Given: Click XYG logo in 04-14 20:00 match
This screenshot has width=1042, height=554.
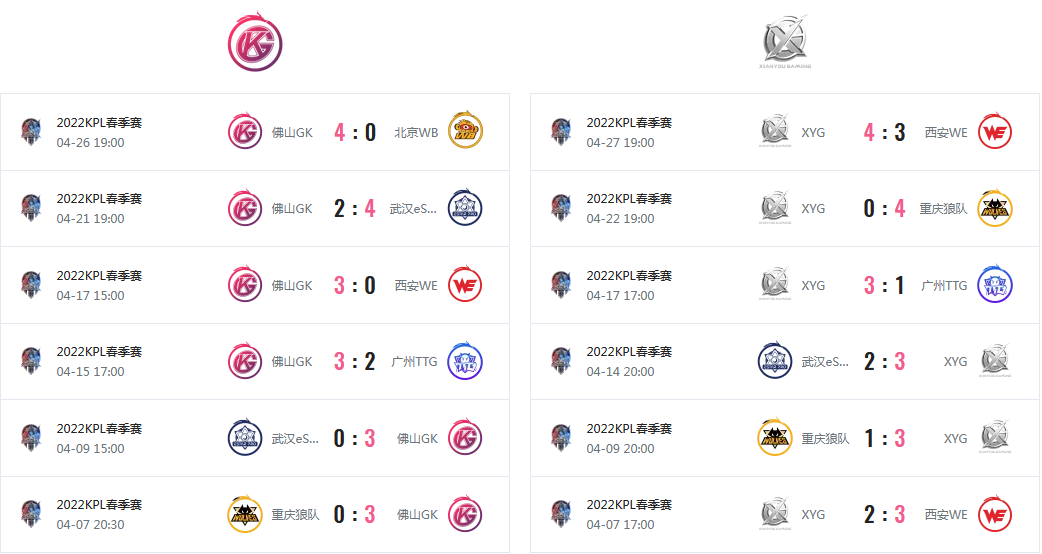Looking at the screenshot, I should coord(995,361).
